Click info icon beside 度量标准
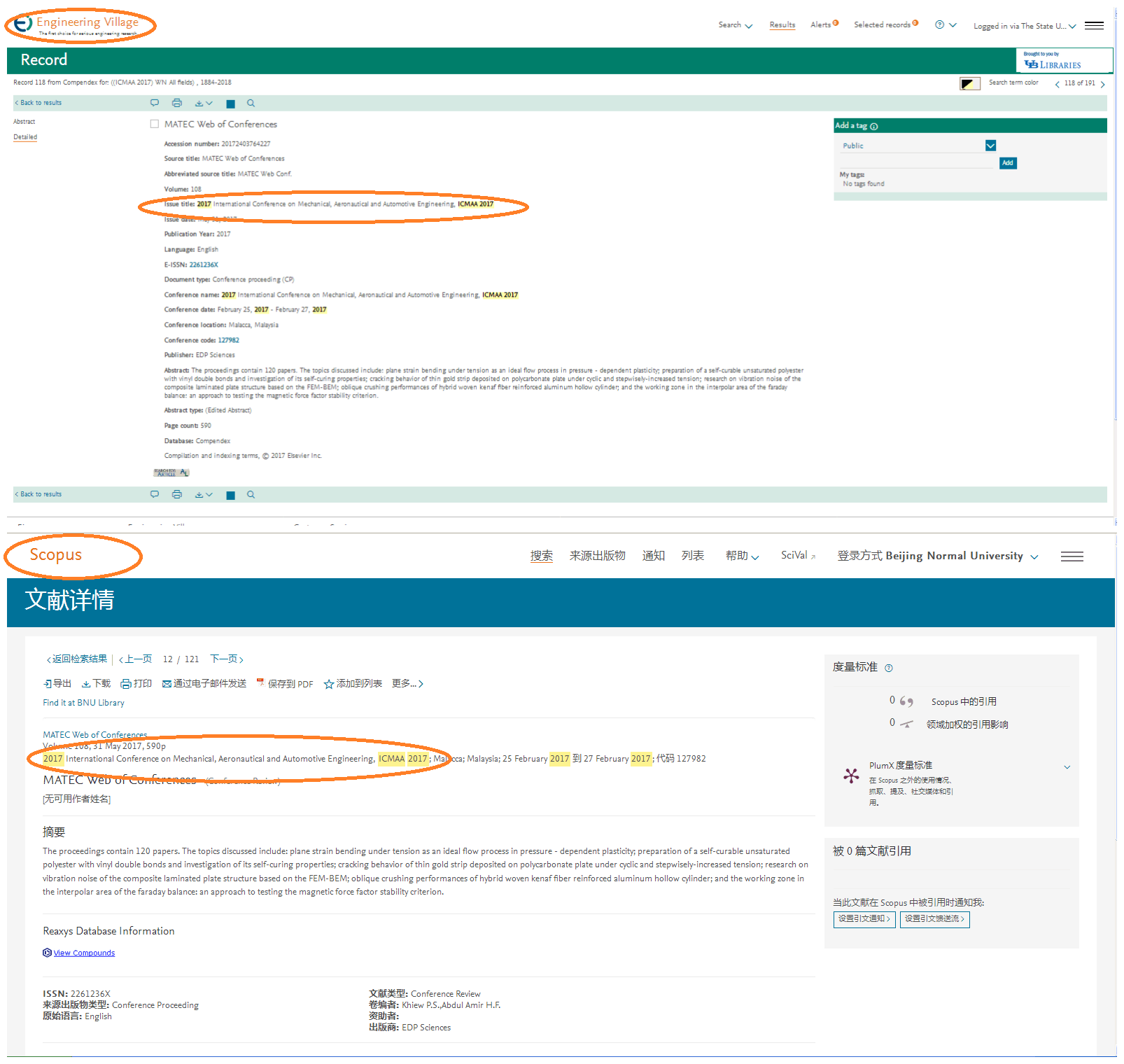This screenshot has width=1124, height=1064. tap(889, 668)
